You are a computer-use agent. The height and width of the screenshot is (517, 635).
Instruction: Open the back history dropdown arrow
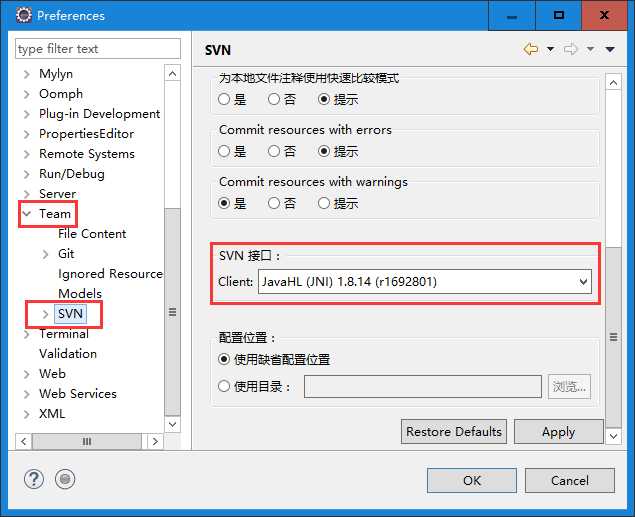550,49
